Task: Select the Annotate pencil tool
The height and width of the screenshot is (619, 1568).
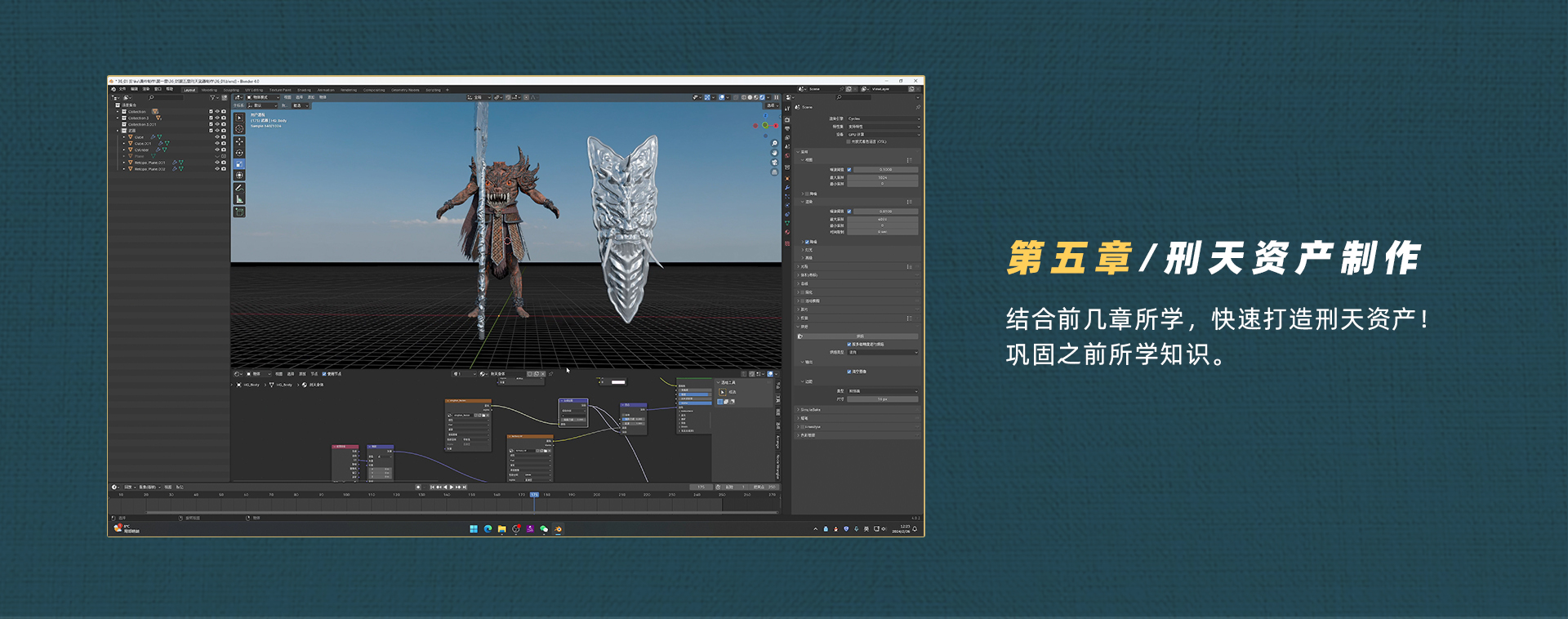Action: tap(239, 188)
